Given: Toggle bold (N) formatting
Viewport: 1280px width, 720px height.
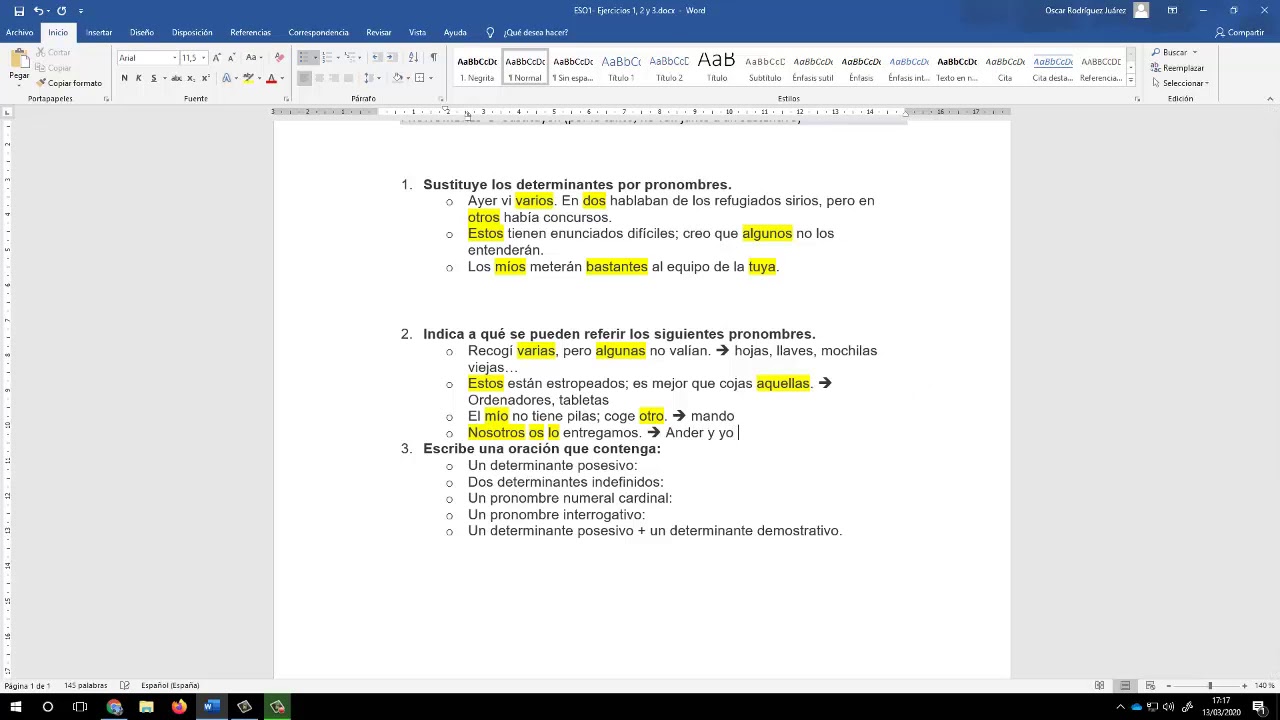Looking at the screenshot, I should click(124, 78).
